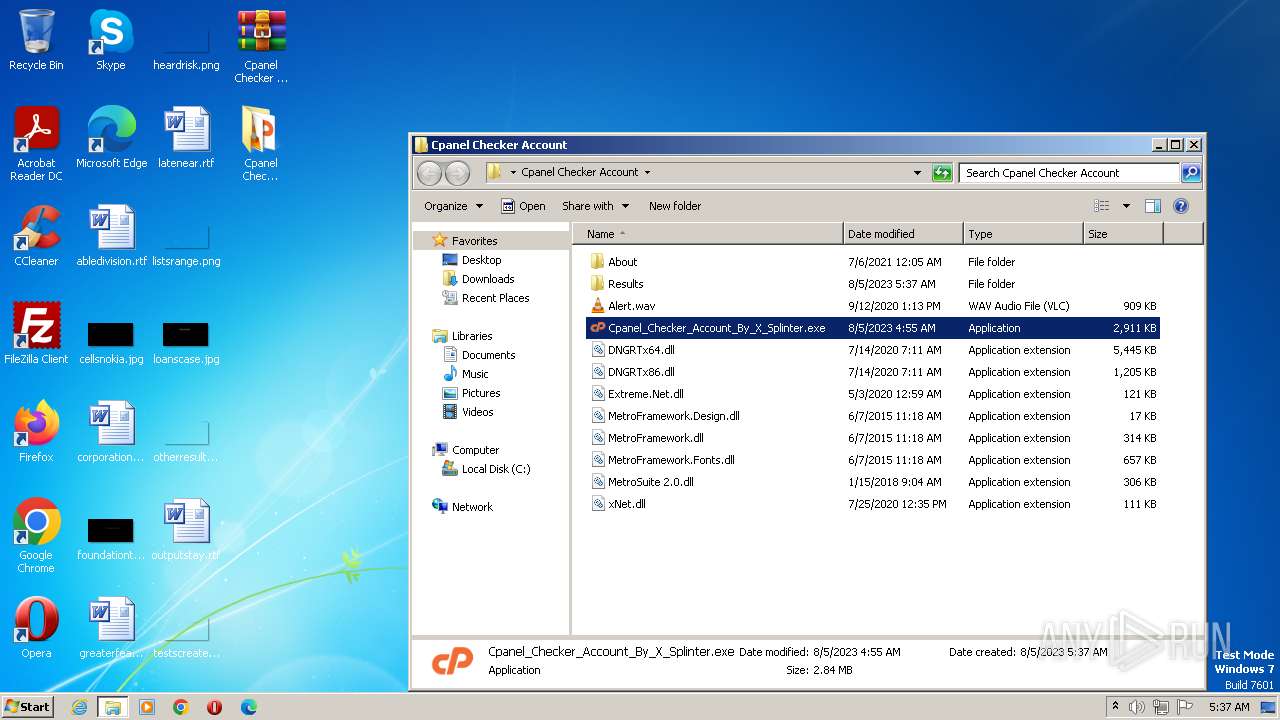Expand the views options dropdown arrow
Screen dimensions: 1280x720
(x=1126, y=206)
